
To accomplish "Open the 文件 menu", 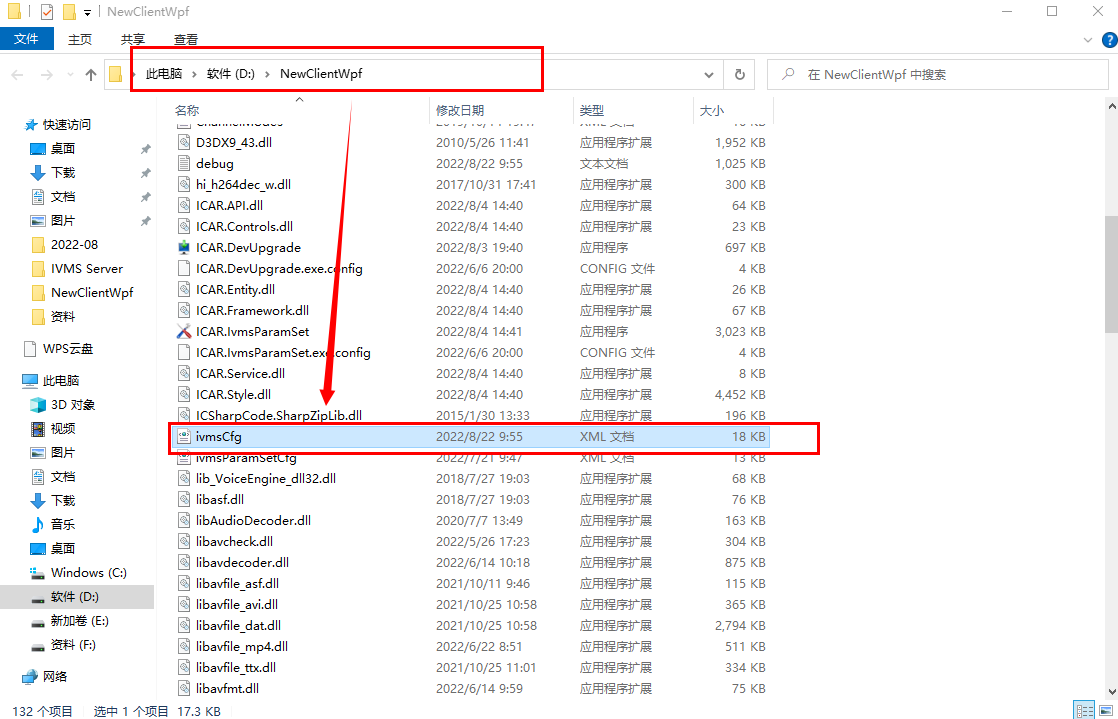I will (x=26, y=39).
